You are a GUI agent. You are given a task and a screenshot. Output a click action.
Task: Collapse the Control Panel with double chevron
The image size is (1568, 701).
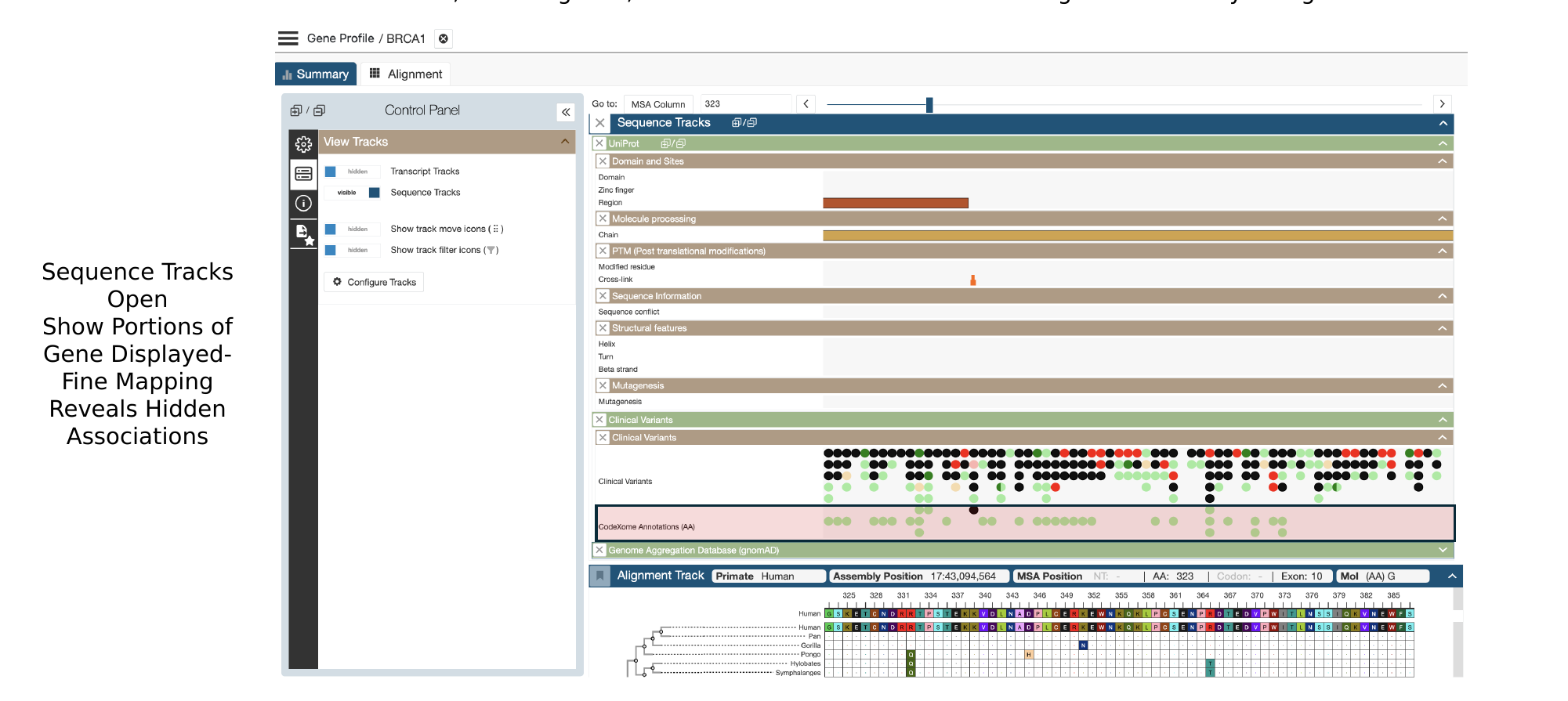click(x=566, y=112)
